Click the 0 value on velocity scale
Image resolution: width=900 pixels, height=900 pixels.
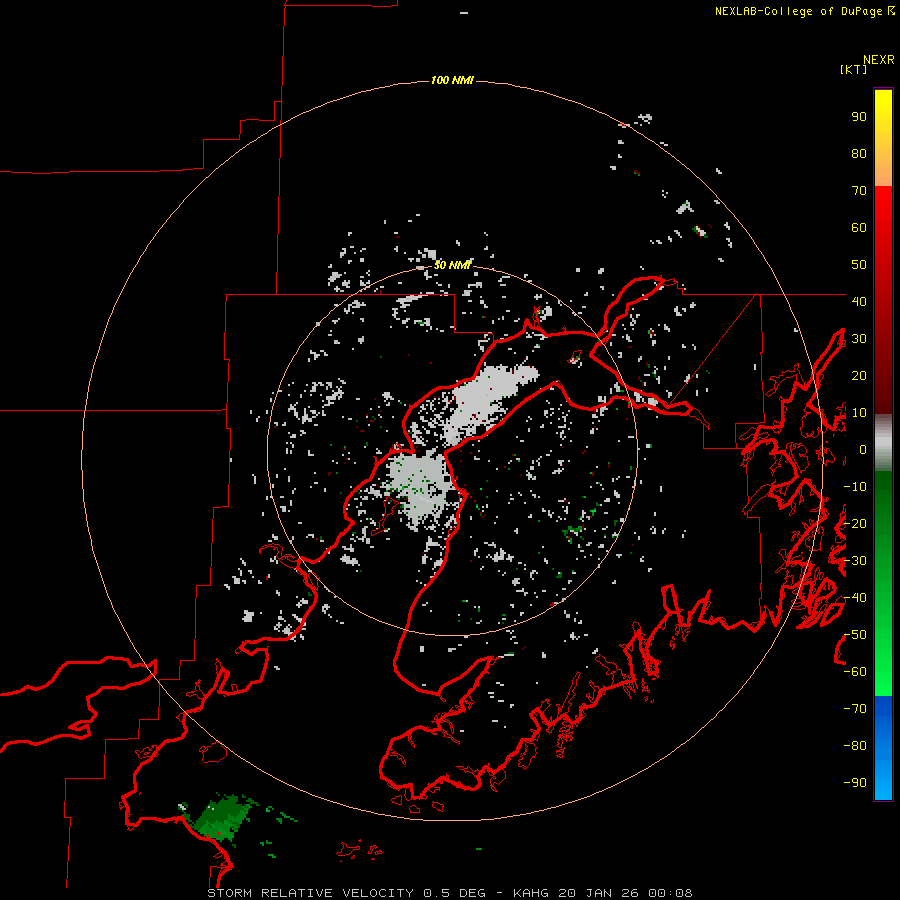pos(863,450)
